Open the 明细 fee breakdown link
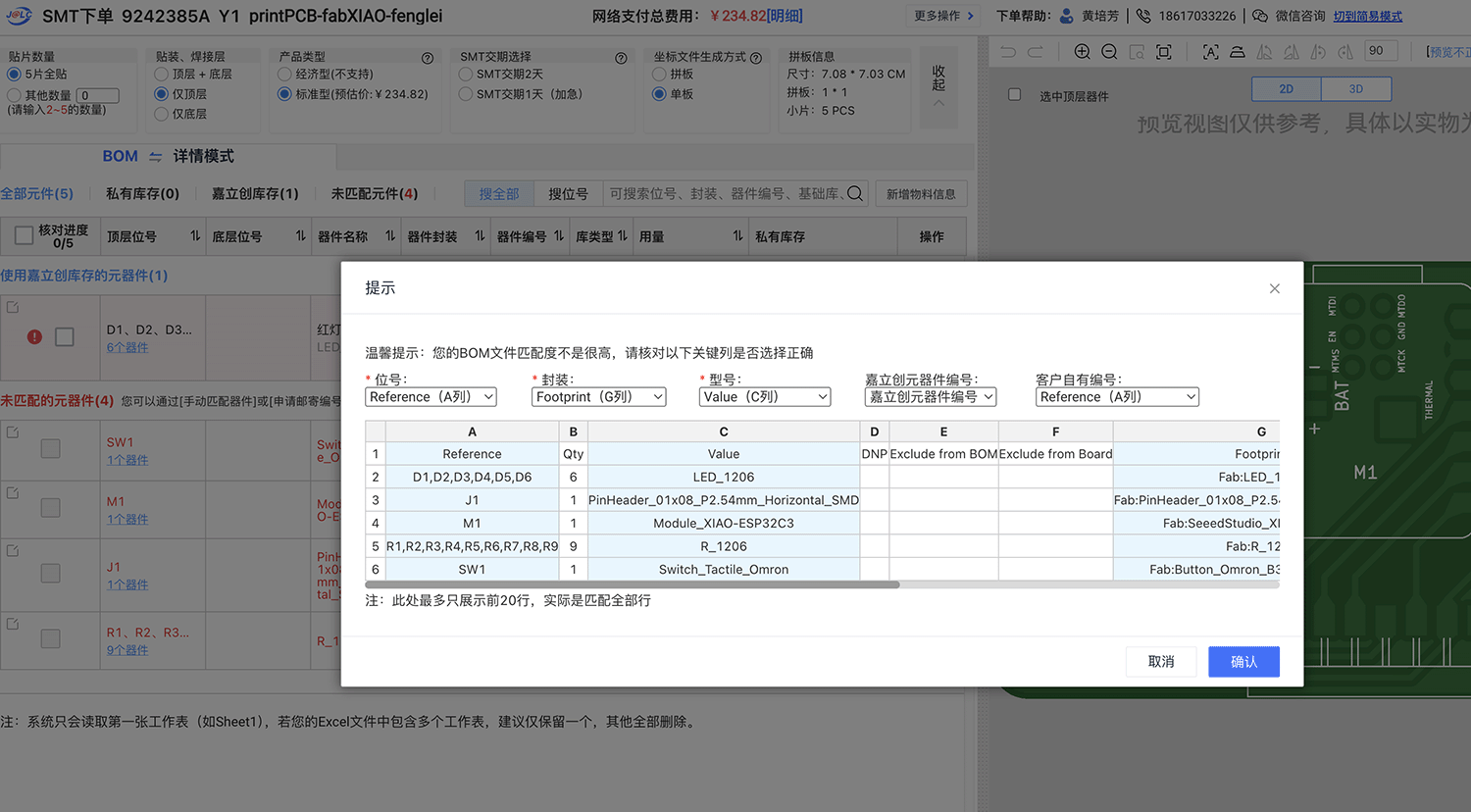Screen dimensions: 1471x812 (785, 16)
